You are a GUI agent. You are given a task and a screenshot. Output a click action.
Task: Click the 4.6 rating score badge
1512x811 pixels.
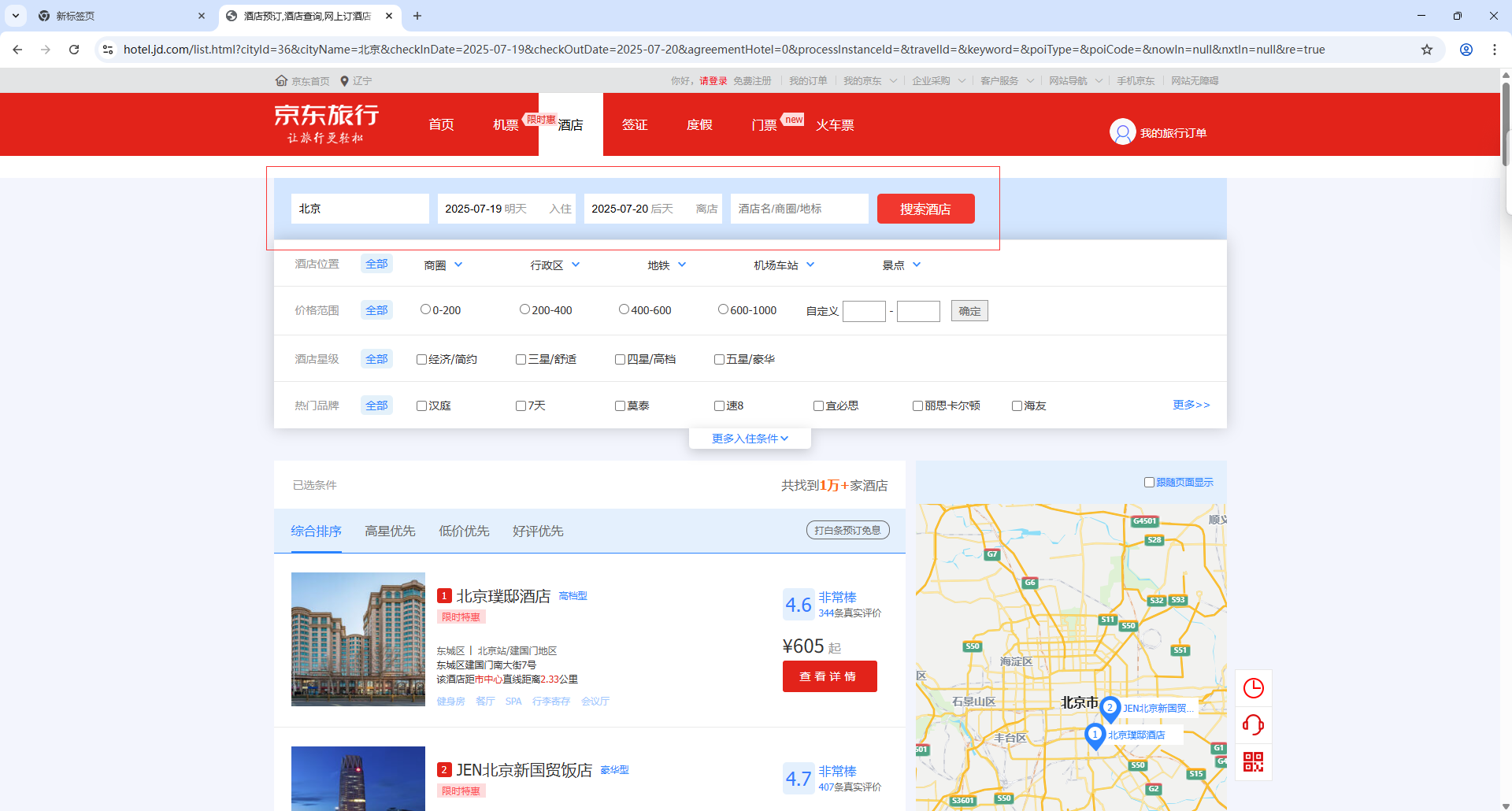tap(799, 605)
